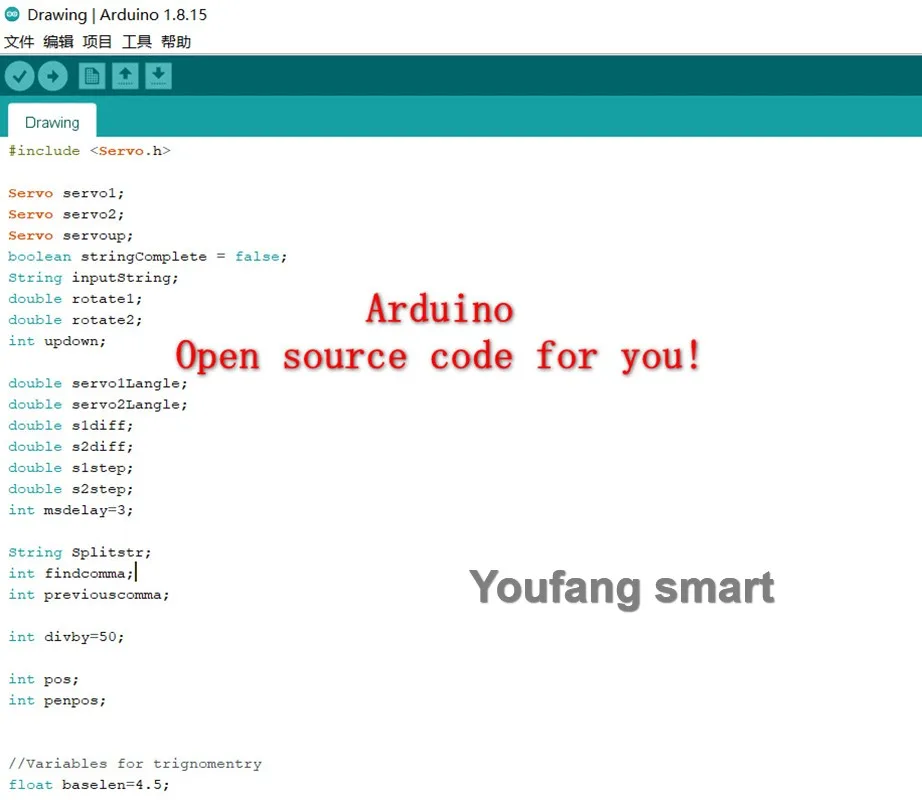Click the line 'int previouscomma;'
922x800 pixels.
coord(89,595)
